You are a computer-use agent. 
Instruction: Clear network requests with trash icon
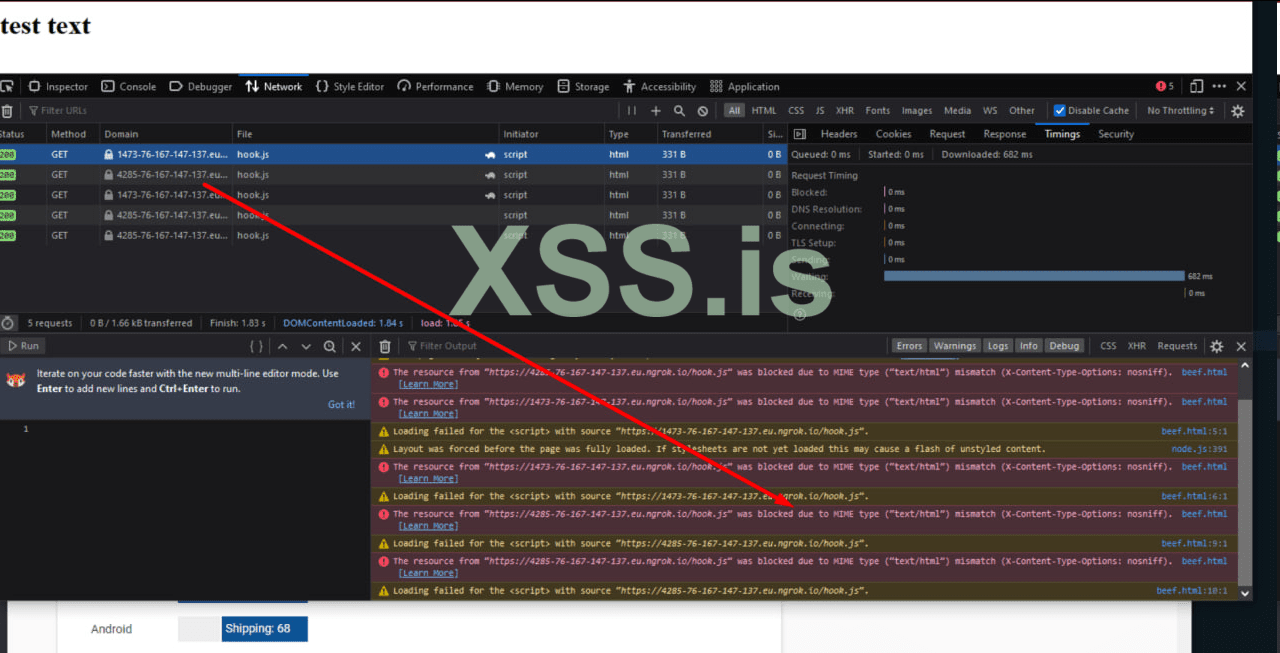click(7, 111)
